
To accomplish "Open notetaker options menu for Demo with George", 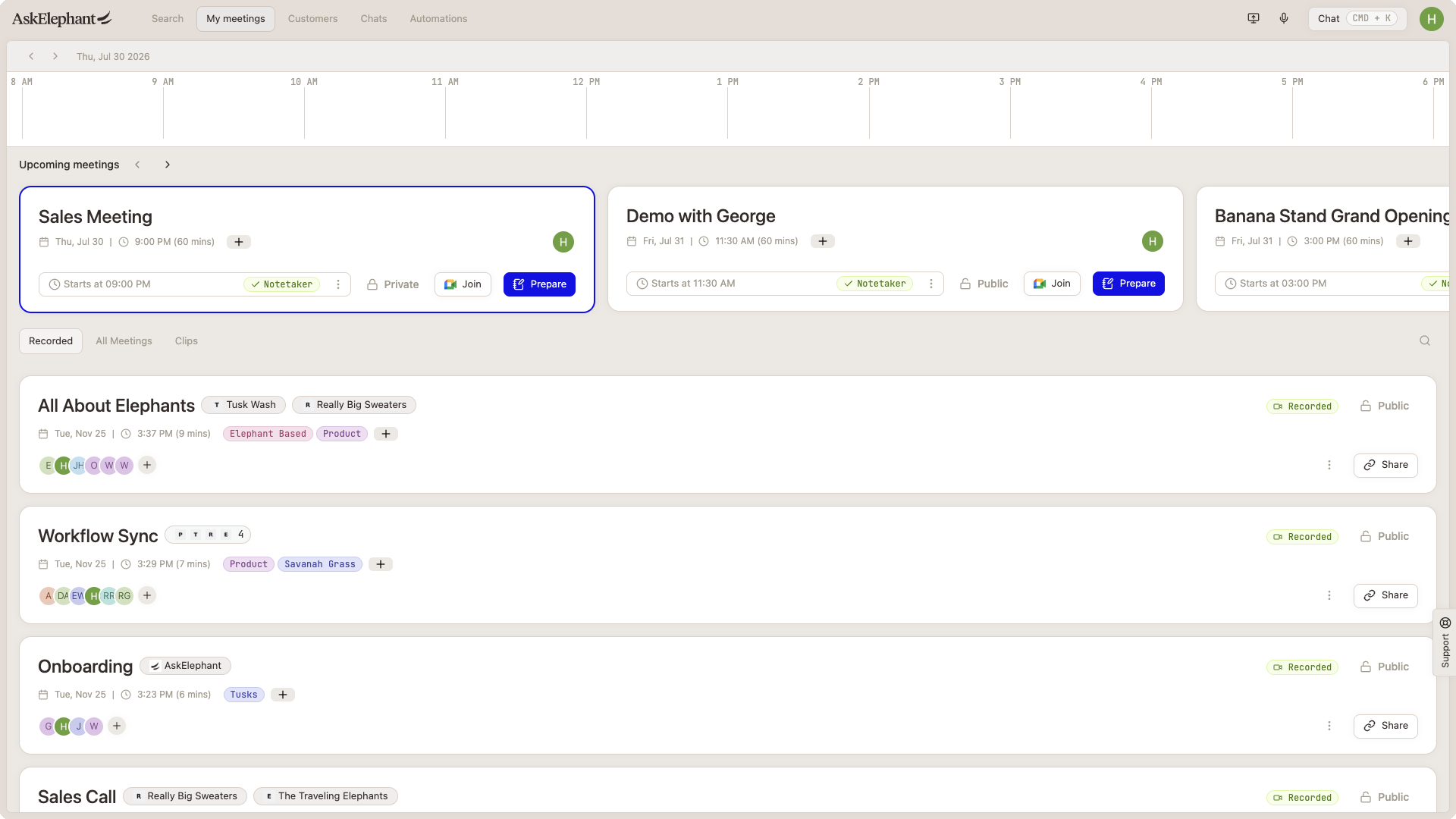I will 931,284.
